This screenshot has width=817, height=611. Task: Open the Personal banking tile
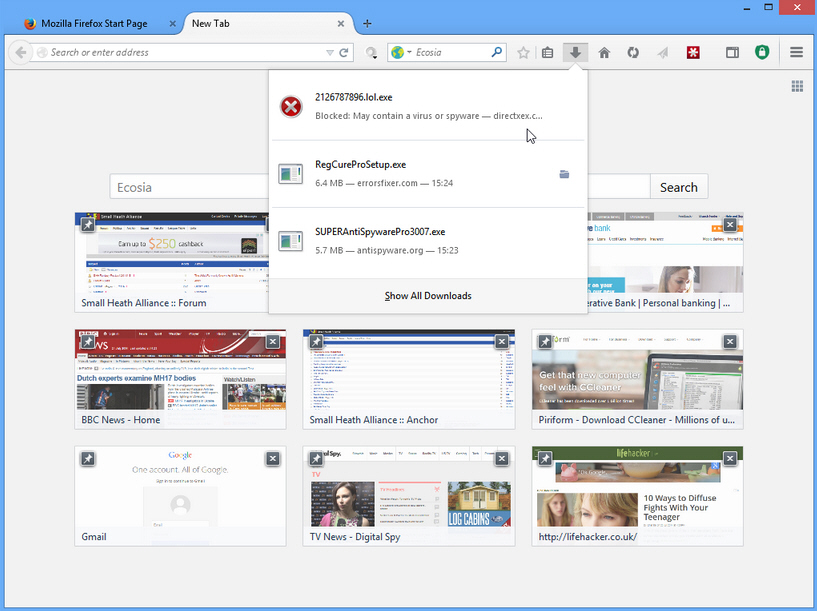[x=665, y=262]
